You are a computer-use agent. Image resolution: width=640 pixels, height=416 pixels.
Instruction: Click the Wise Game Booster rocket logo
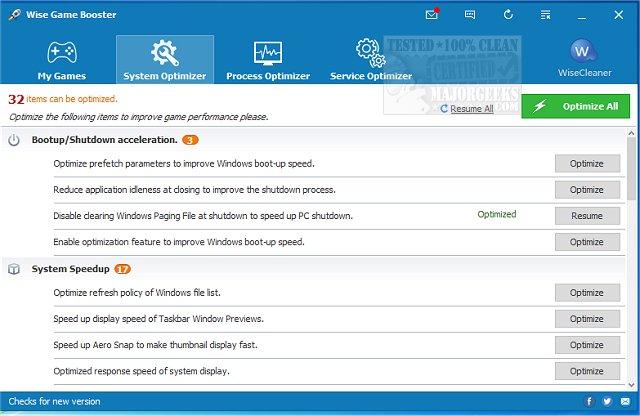[x=14, y=15]
